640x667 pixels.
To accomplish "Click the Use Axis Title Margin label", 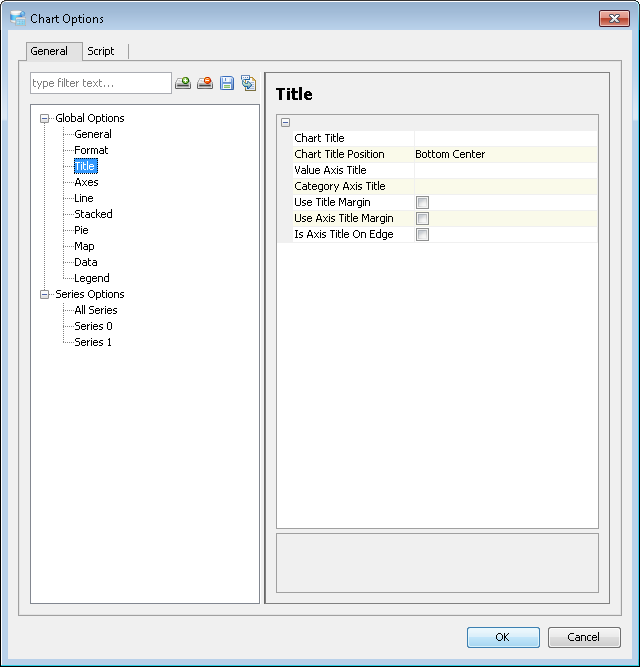I will [344, 218].
